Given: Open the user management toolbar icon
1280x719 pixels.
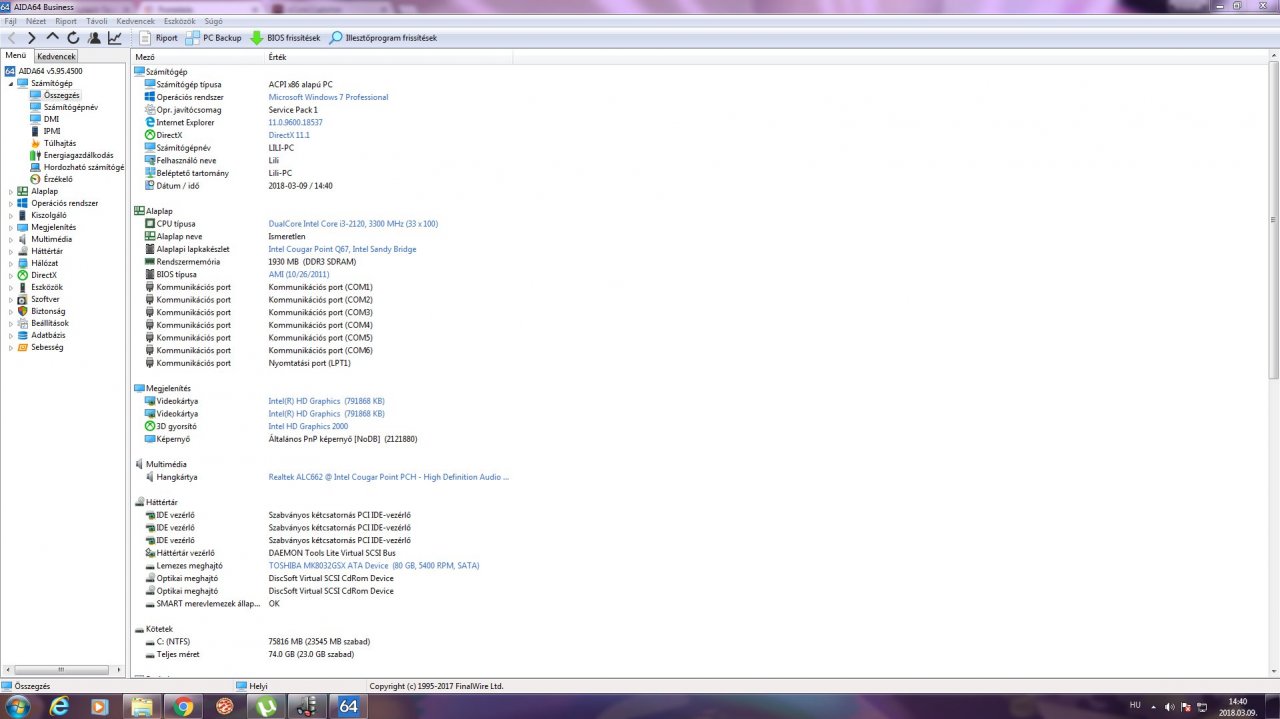Looking at the screenshot, I should tap(94, 38).
